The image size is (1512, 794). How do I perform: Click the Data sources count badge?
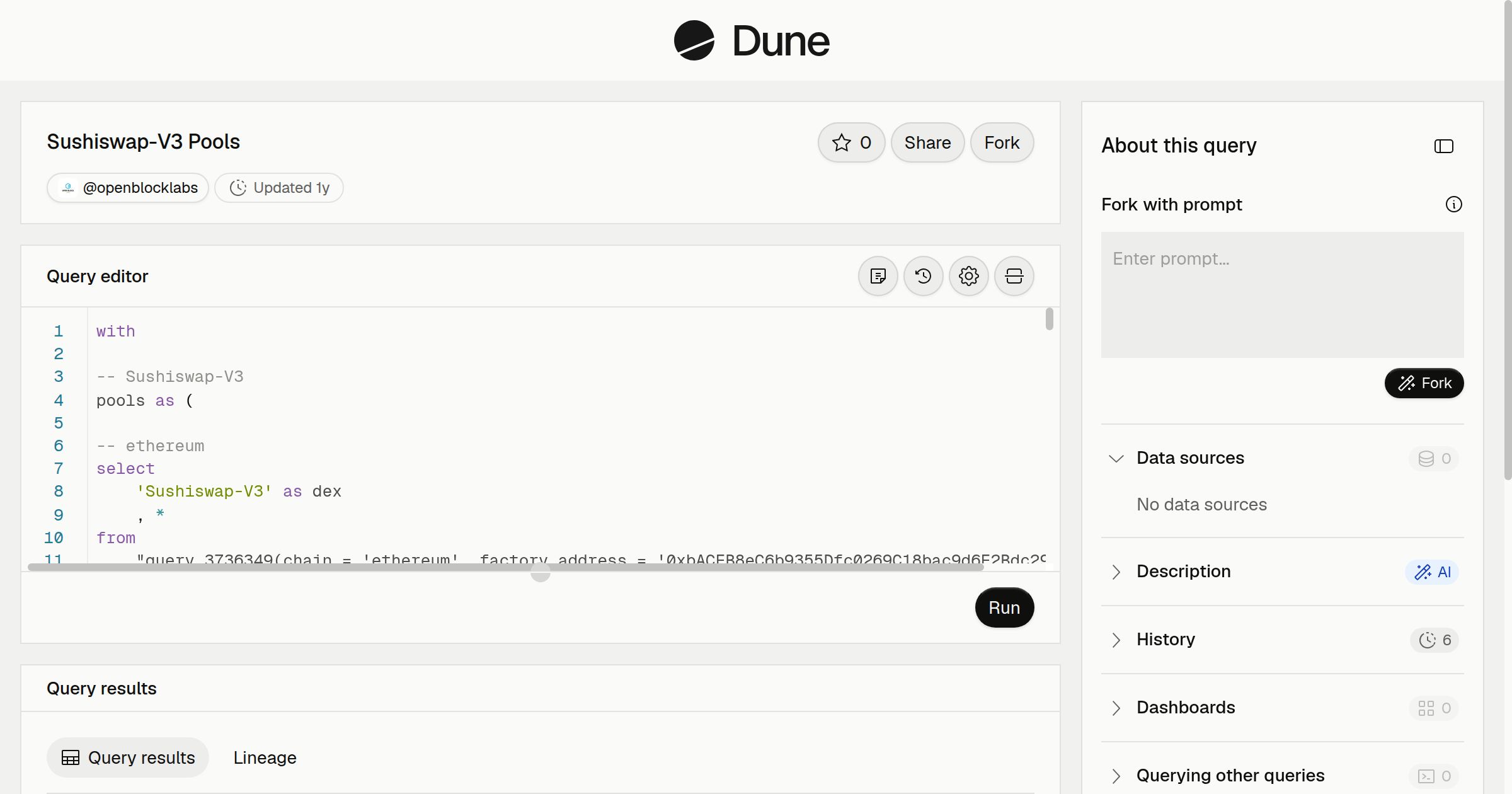click(1434, 458)
